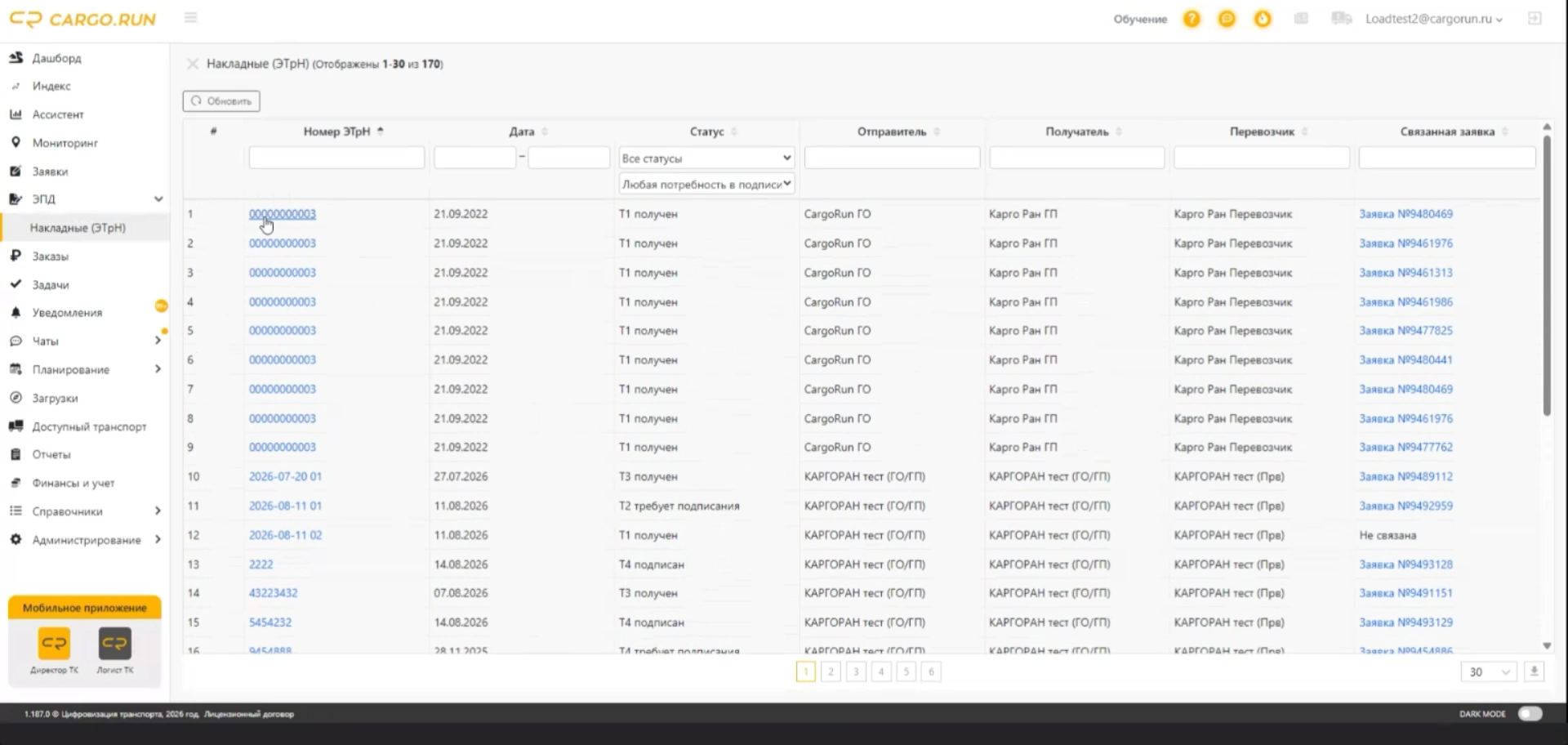Click the grey truck alert icon

point(1341,18)
